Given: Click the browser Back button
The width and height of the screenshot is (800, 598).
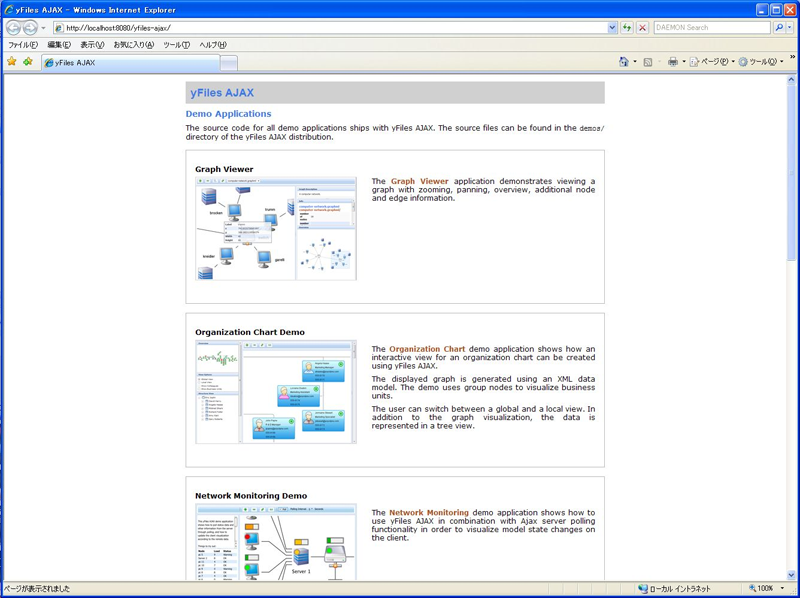Looking at the screenshot, I should [13, 28].
